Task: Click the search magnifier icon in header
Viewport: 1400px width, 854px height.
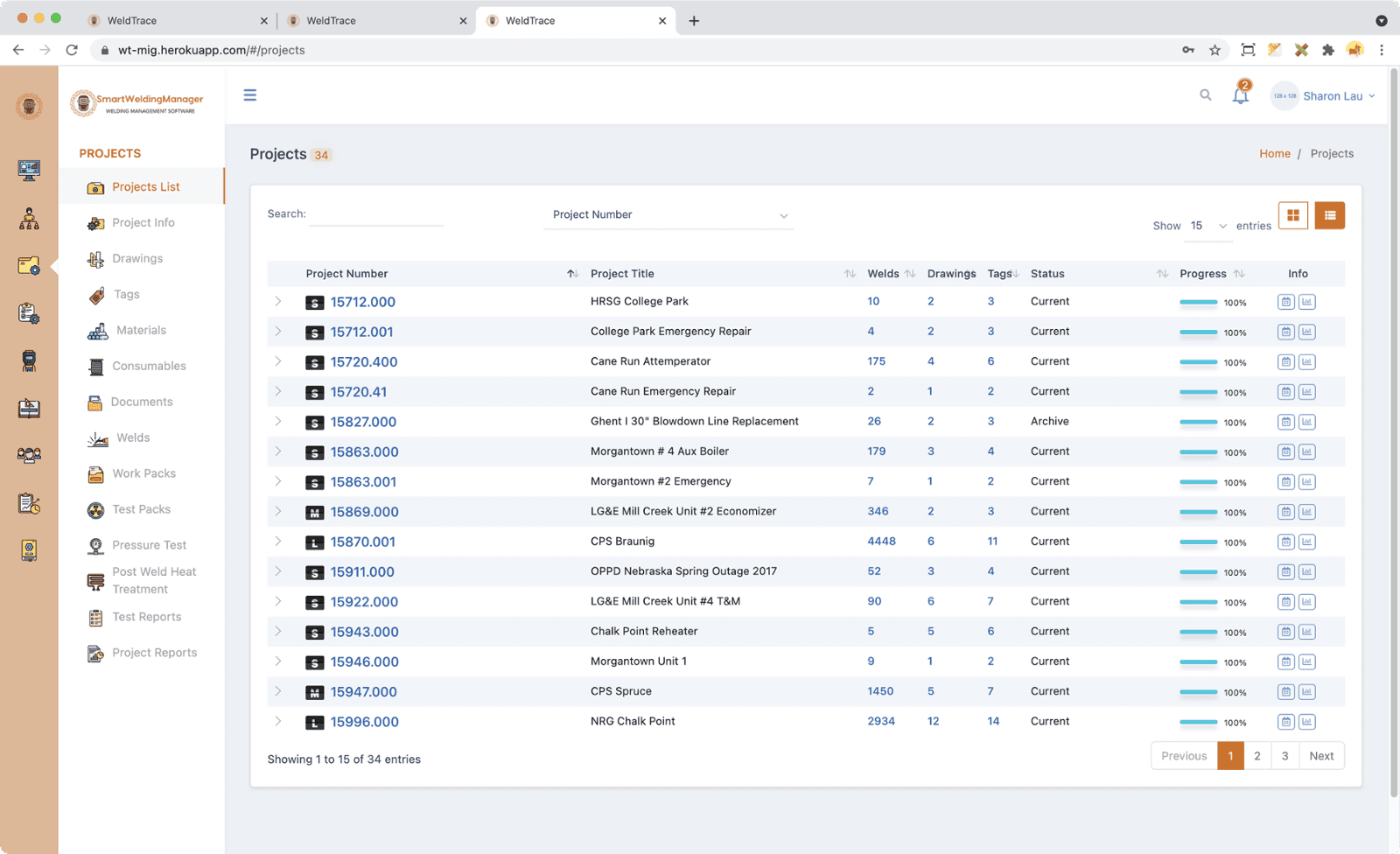Action: (x=1205, y=95)
